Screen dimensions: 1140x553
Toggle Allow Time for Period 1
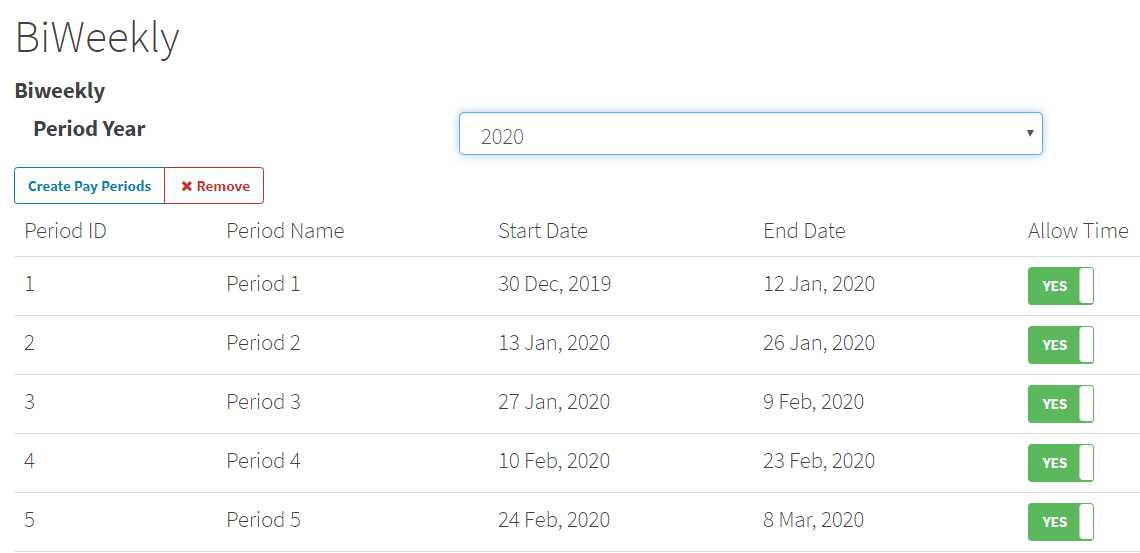1060,286
